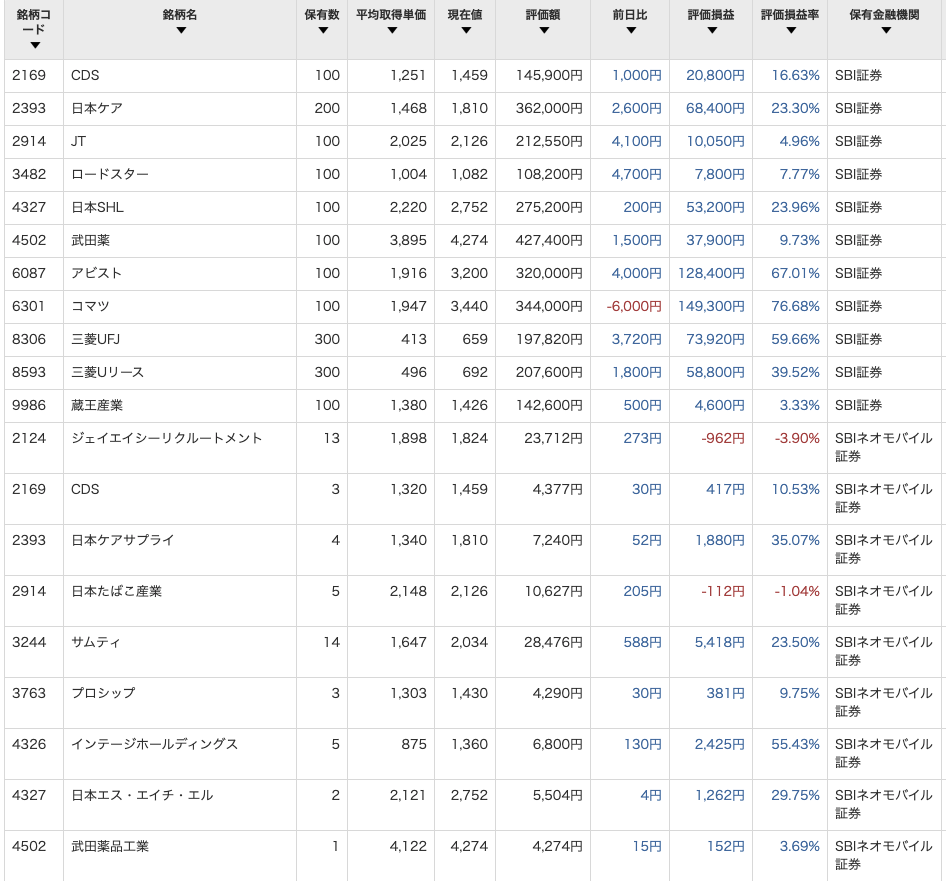Click stock code 9986

(29, 406)
